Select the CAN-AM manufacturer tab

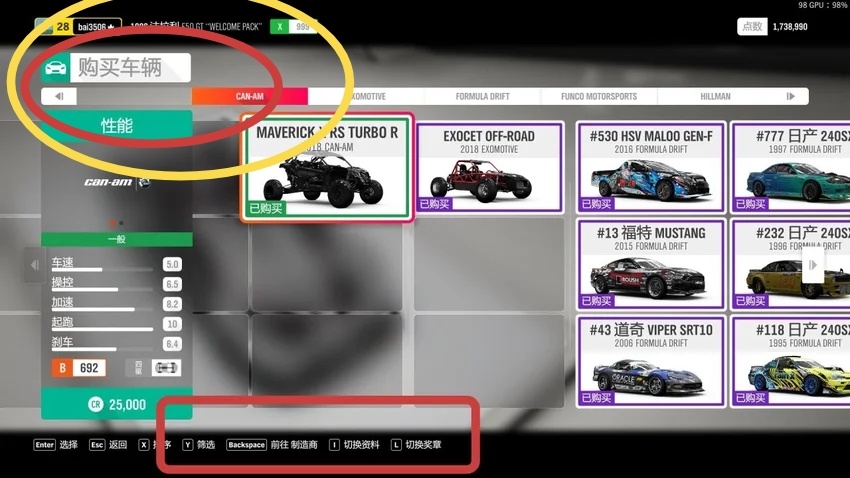coord(250,96)
